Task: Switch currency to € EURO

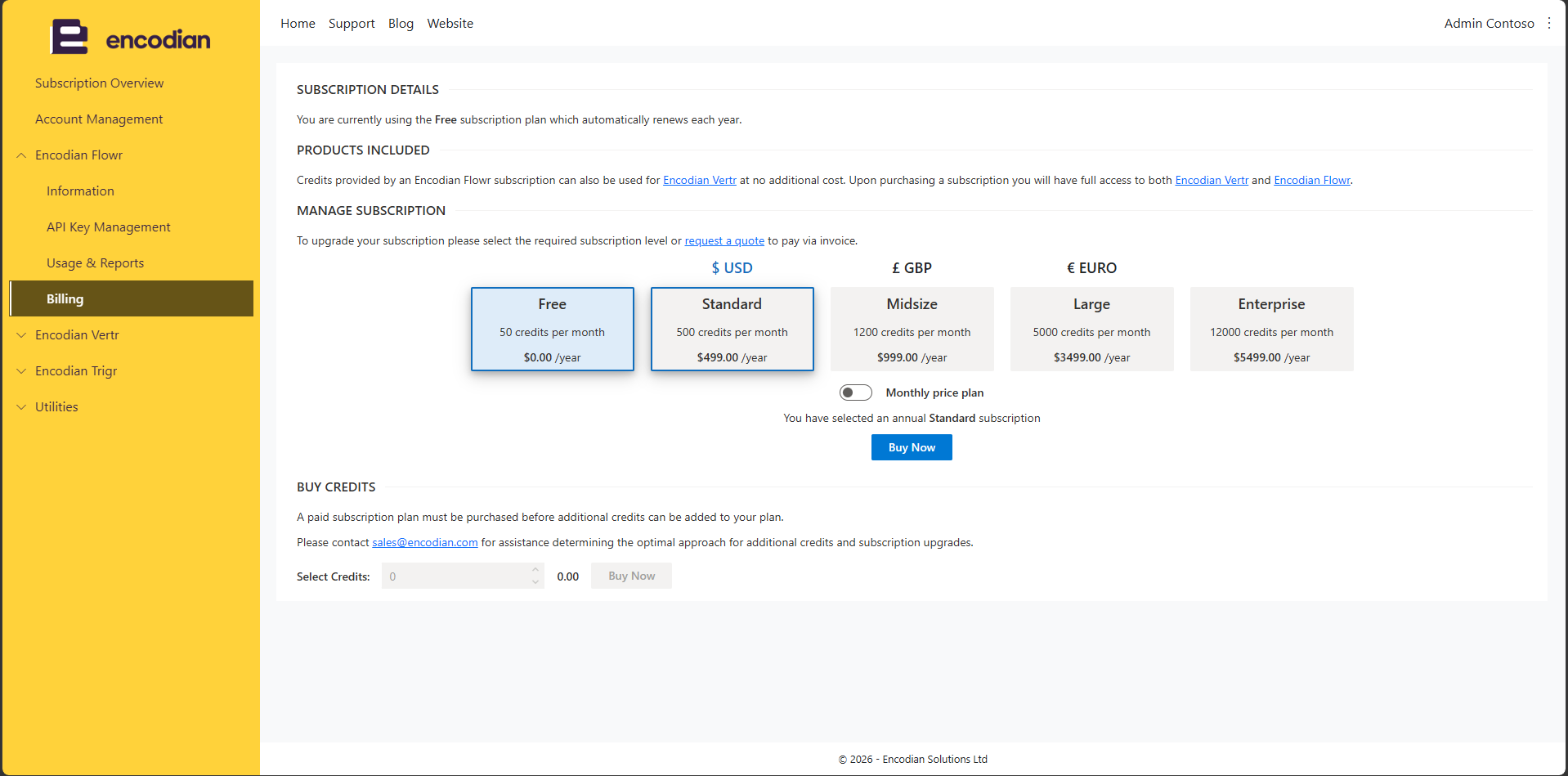Action: point(1091,268)
